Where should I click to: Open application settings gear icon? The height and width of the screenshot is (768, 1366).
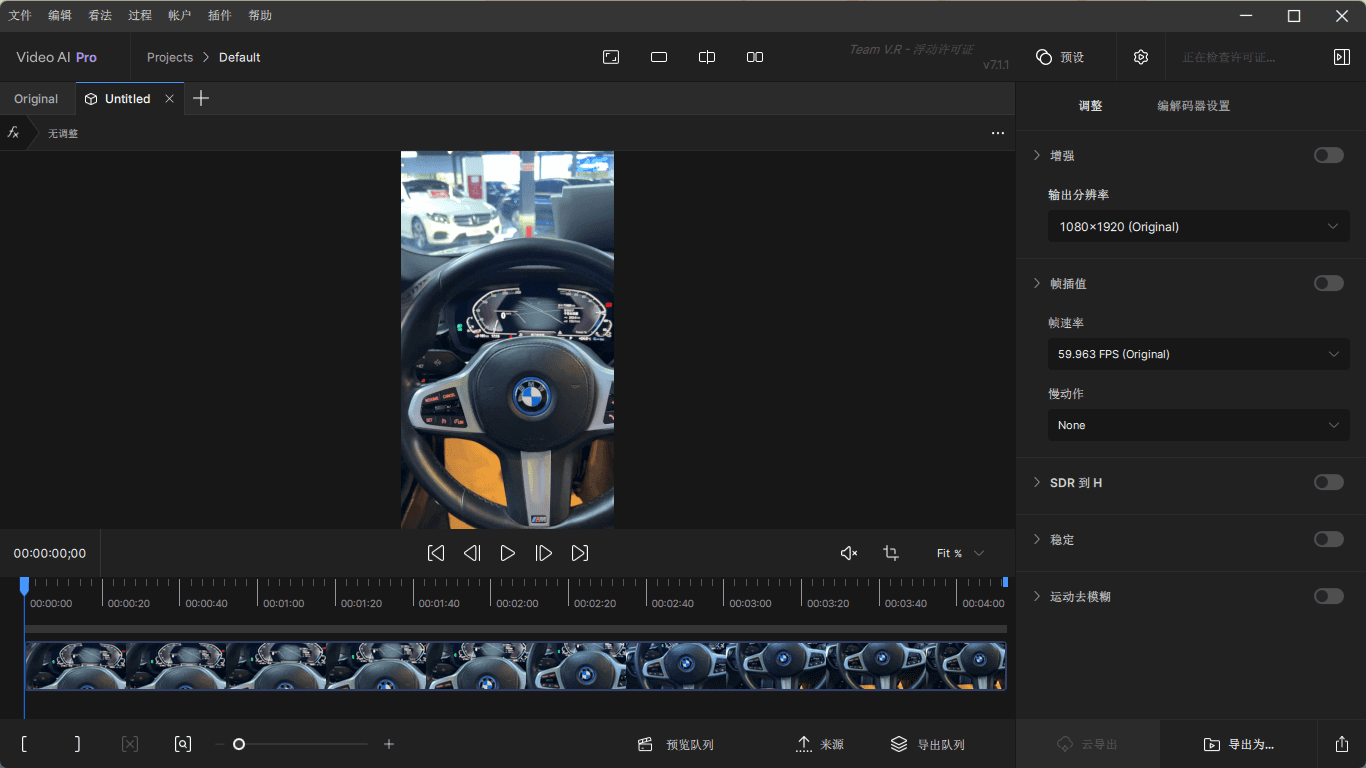[1140, 57]
